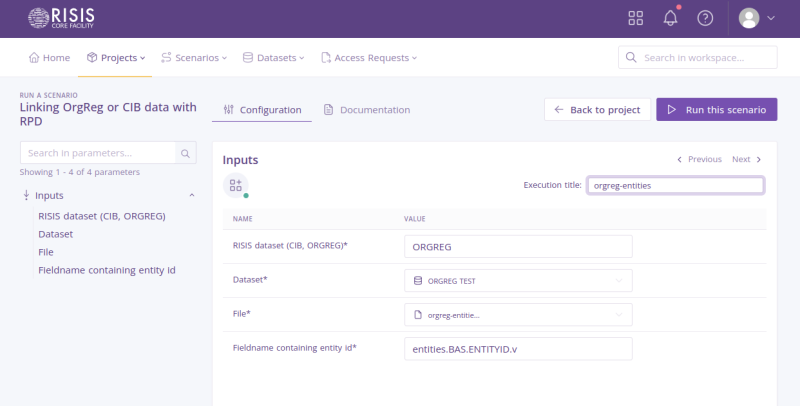Open the File dropdown showing orgreg-entitie
The height and width of the screenshot is (406, 800).
click(x=518, y=315)
